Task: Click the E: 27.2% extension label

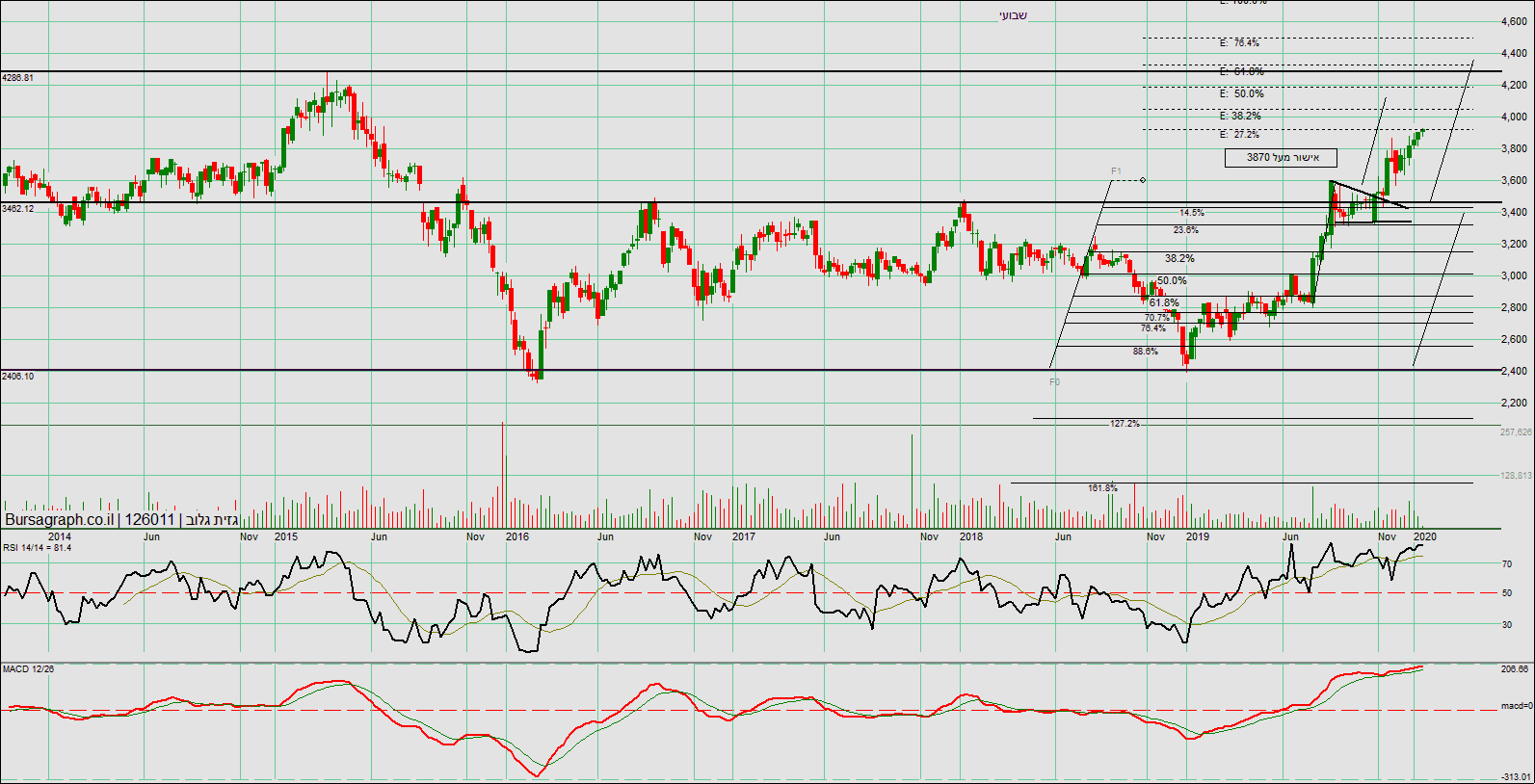Action: [1239, 135]
